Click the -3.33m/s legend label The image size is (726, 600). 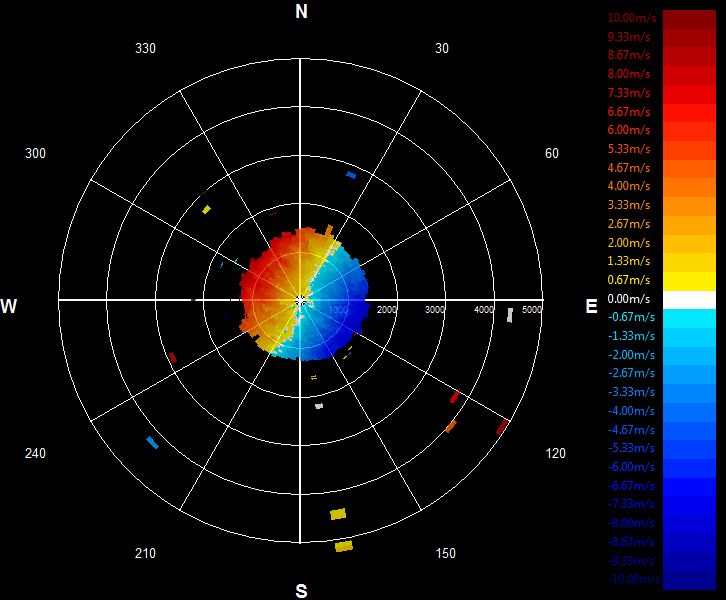(x=631, y=392)
